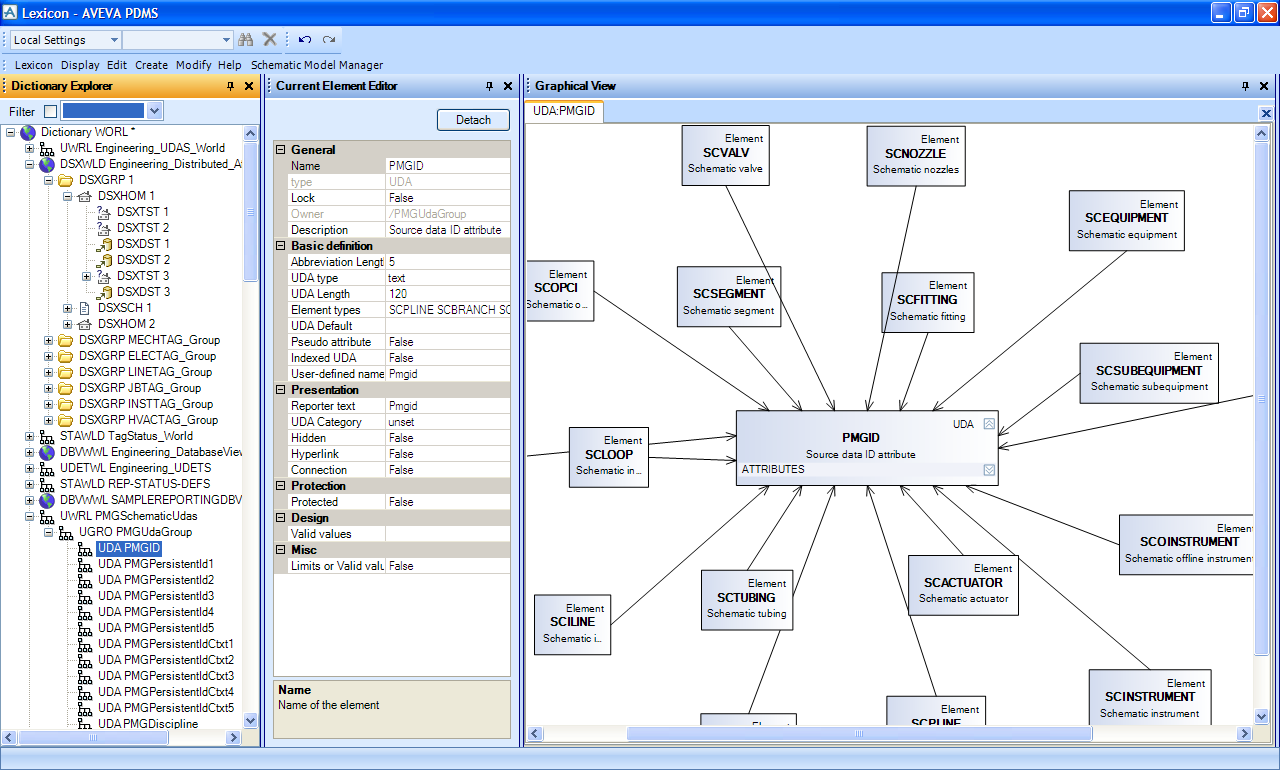1280x770 pixels.
Task: Select UDA PMGPersistentId1 in tree
Action: click(155, 564)
